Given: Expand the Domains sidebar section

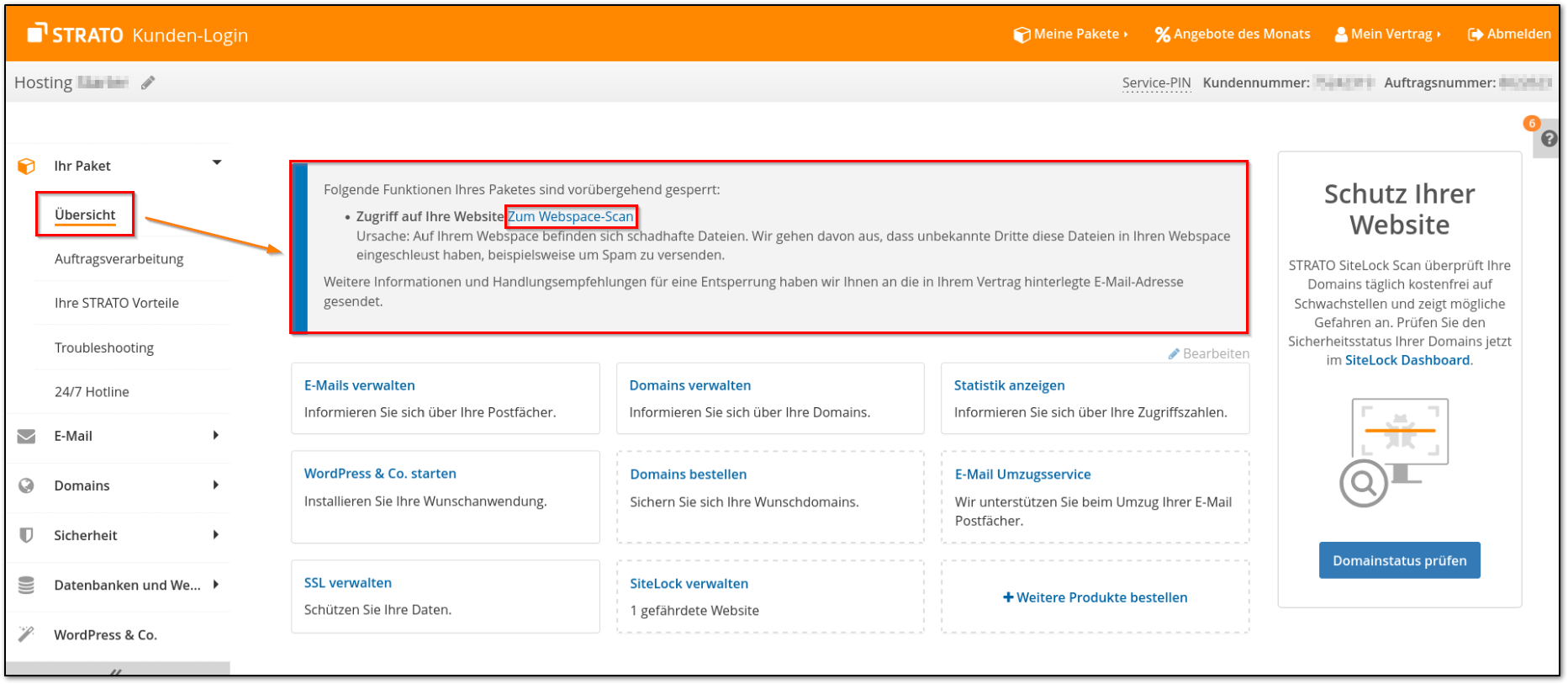Looking at the screenshot, I should (x=216, y=485).
